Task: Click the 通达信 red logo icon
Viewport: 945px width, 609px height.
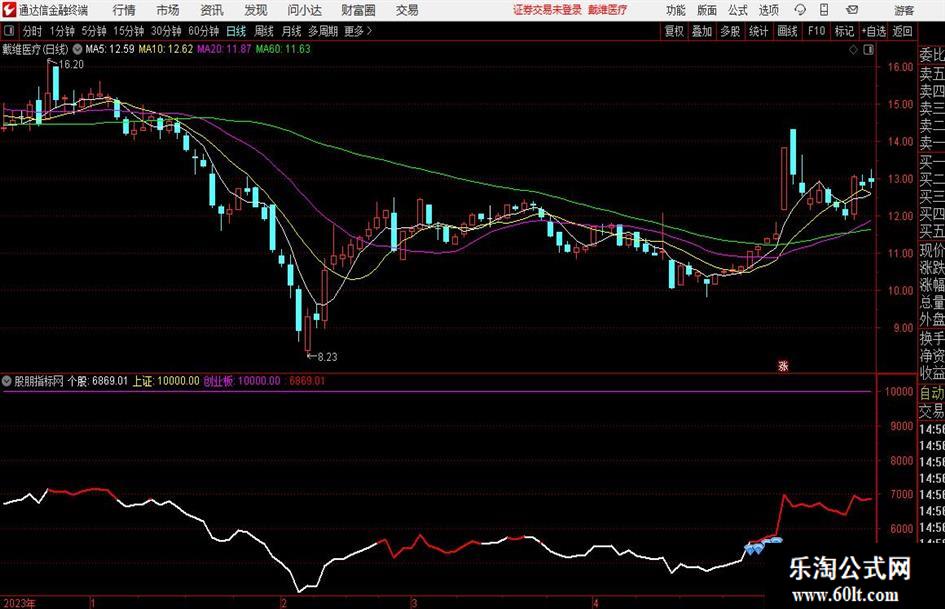Action: coord(9,10)
